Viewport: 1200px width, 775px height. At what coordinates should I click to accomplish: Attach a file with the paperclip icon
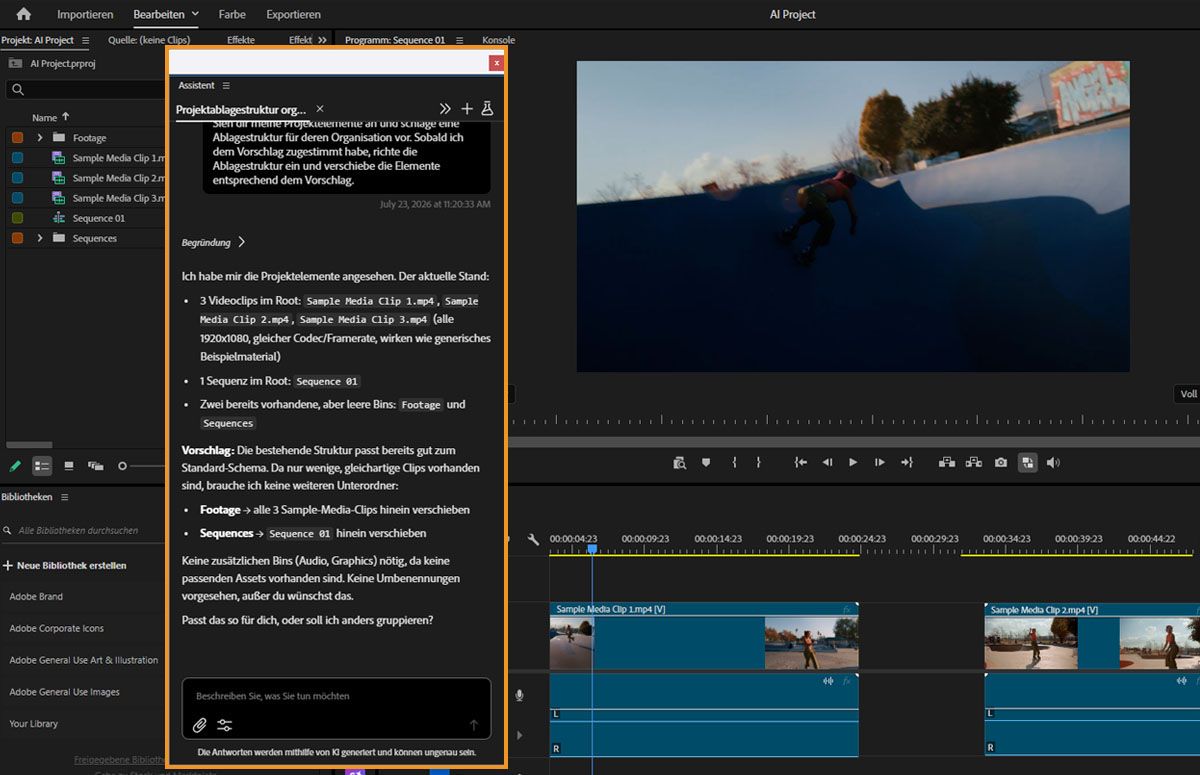tap(200, 725)
